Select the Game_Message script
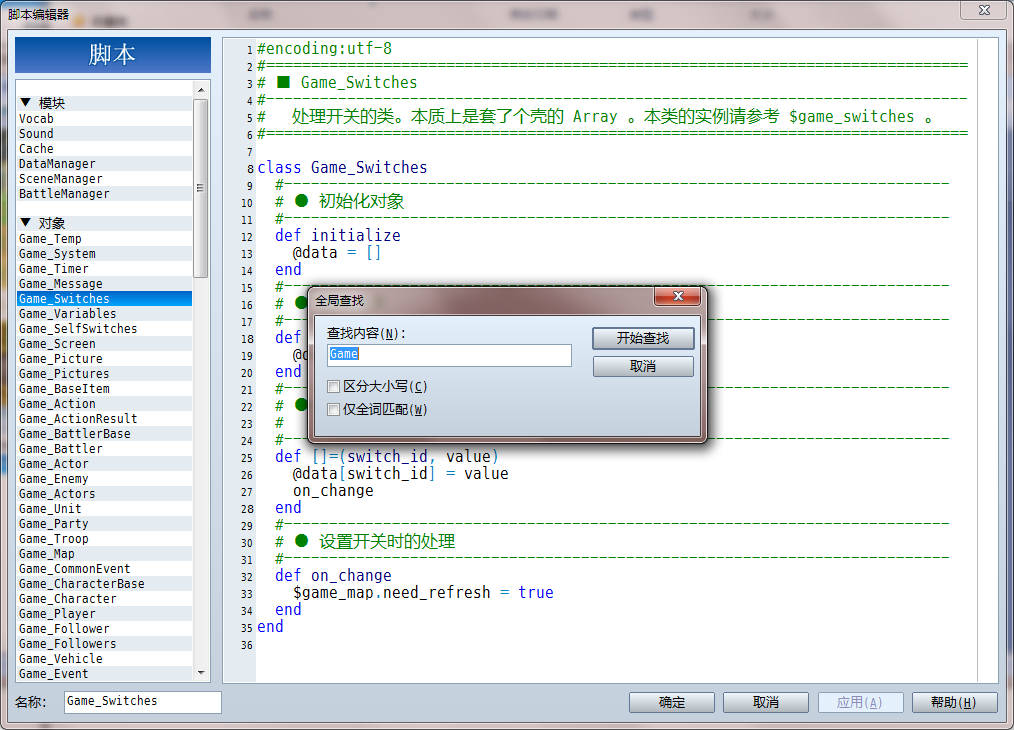The image size is (1014, 730). coord(105,284)
